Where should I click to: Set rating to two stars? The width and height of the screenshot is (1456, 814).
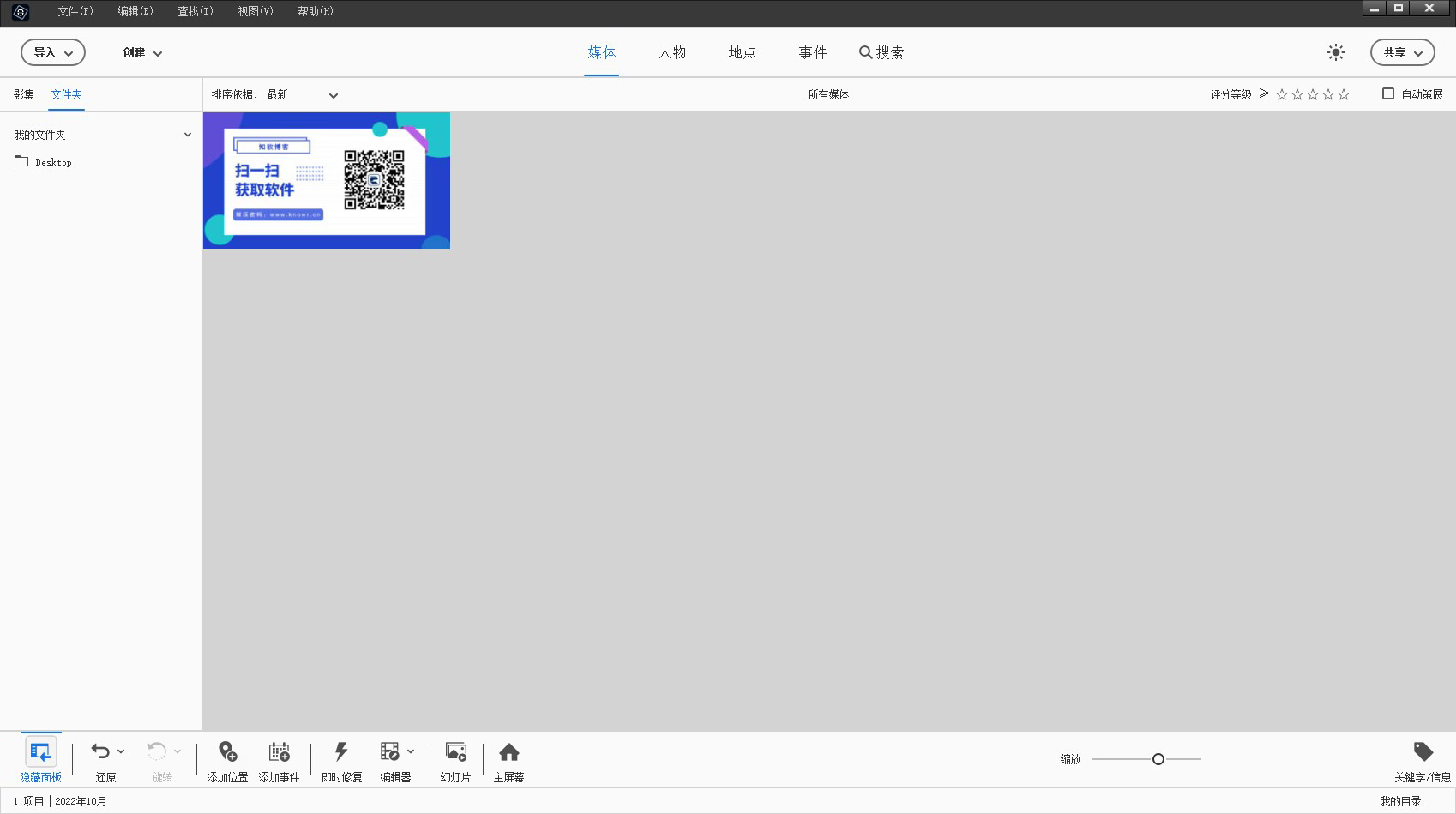coord(1297,94)
